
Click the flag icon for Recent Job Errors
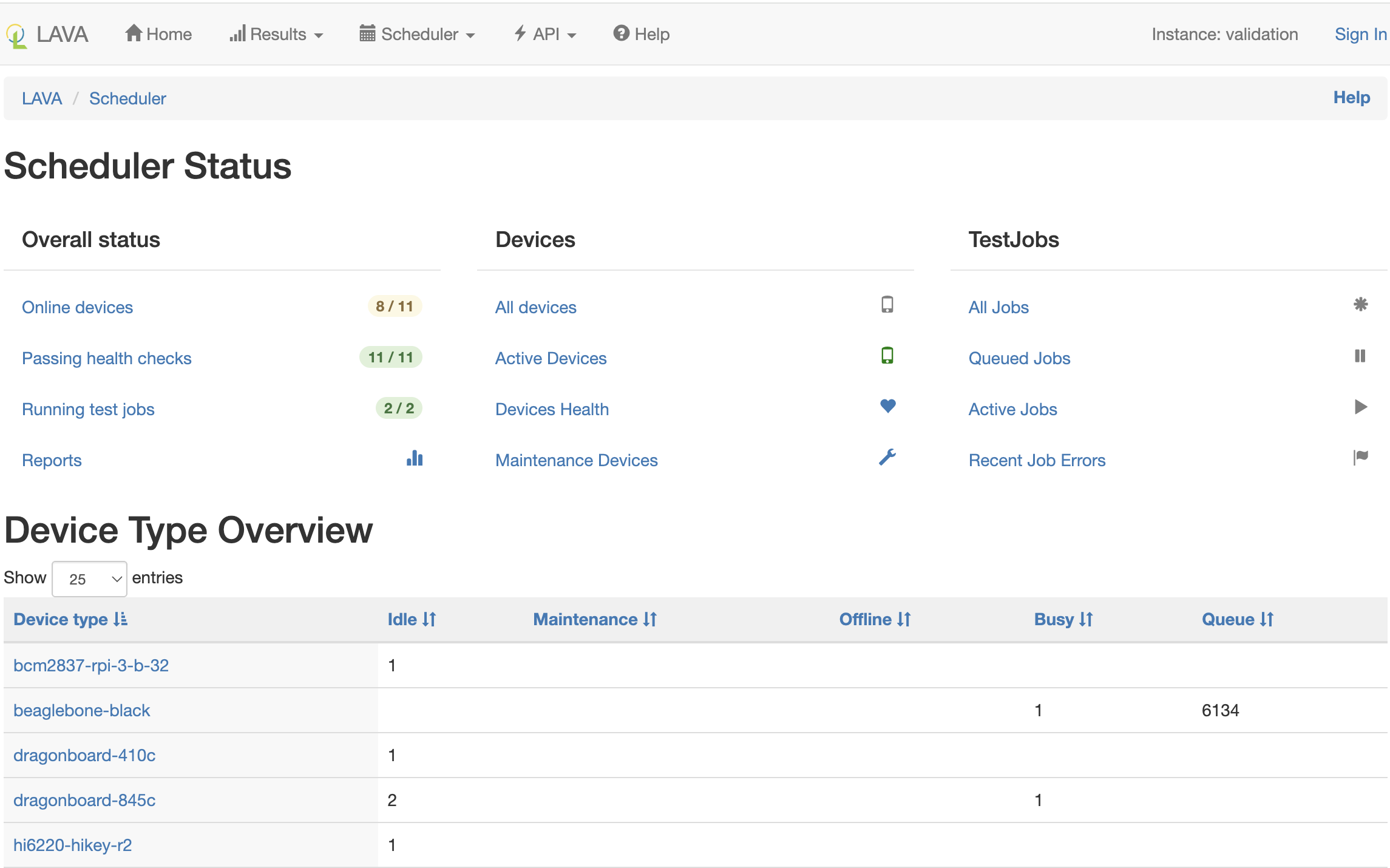pos(1361,458)
